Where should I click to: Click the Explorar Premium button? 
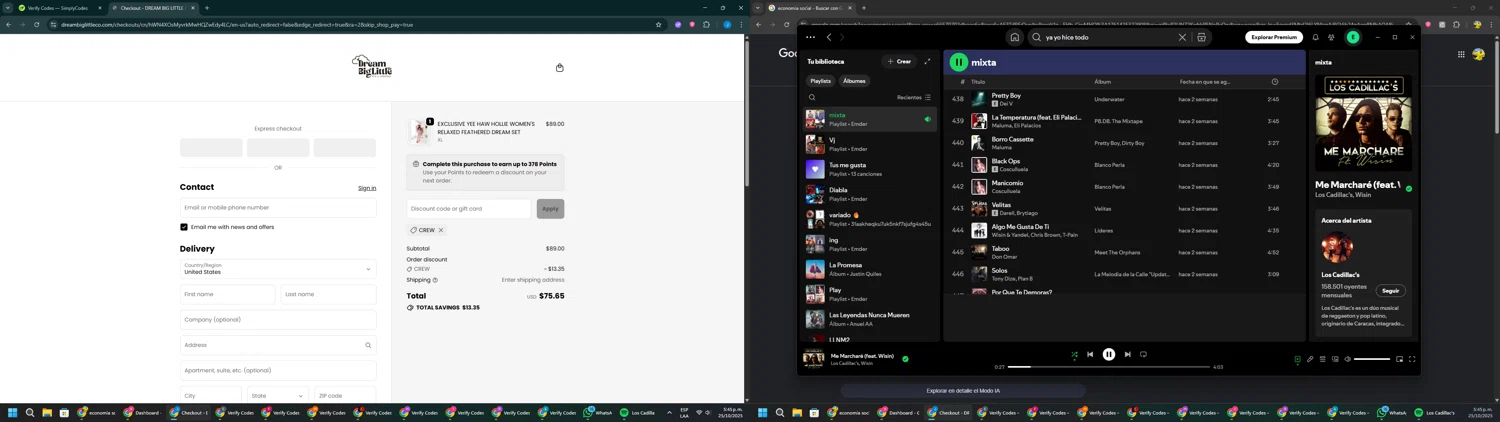click(1274, 37)
